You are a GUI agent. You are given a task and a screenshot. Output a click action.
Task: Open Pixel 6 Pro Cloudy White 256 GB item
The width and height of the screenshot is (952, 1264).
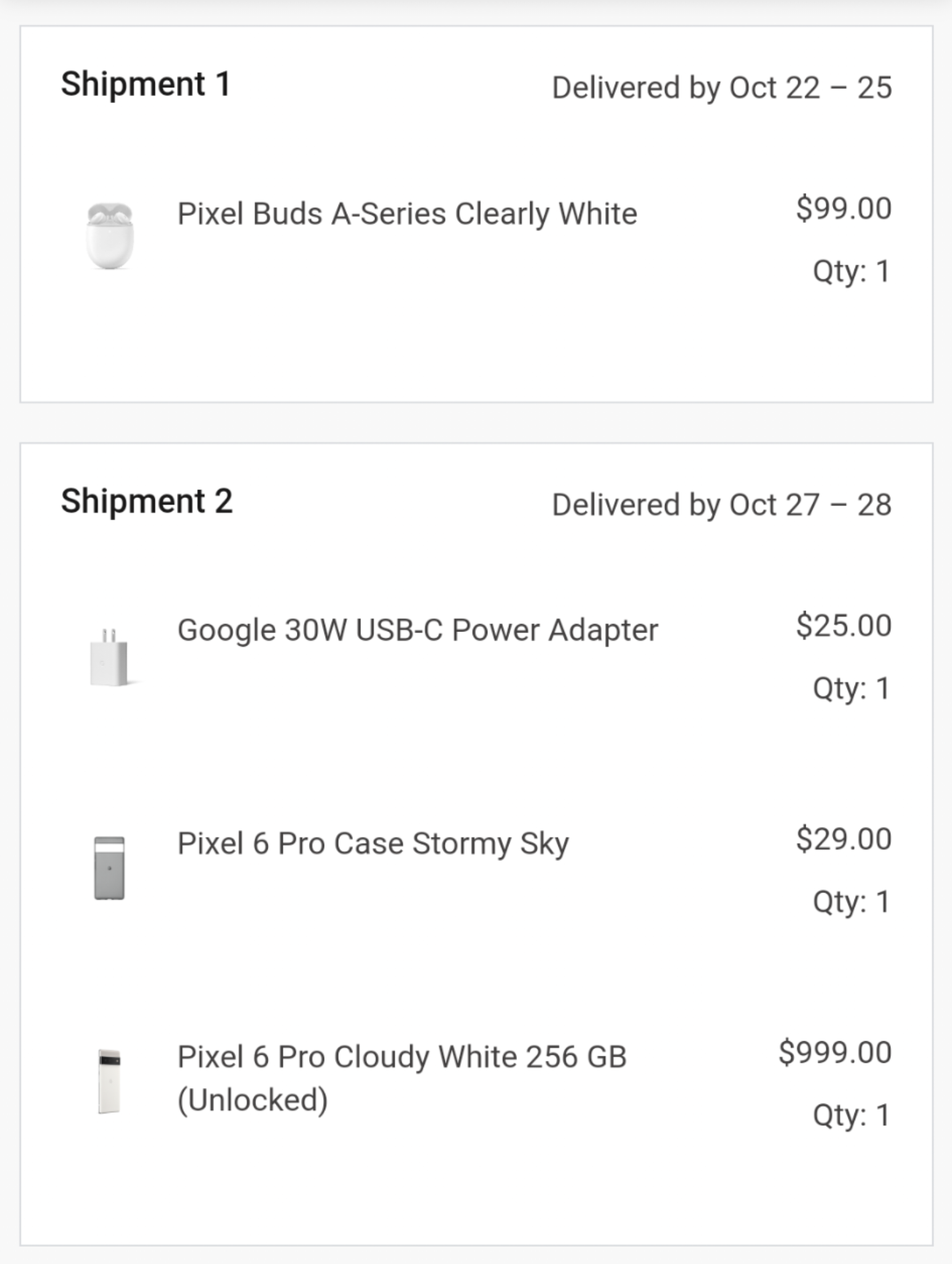[402, 1078]
